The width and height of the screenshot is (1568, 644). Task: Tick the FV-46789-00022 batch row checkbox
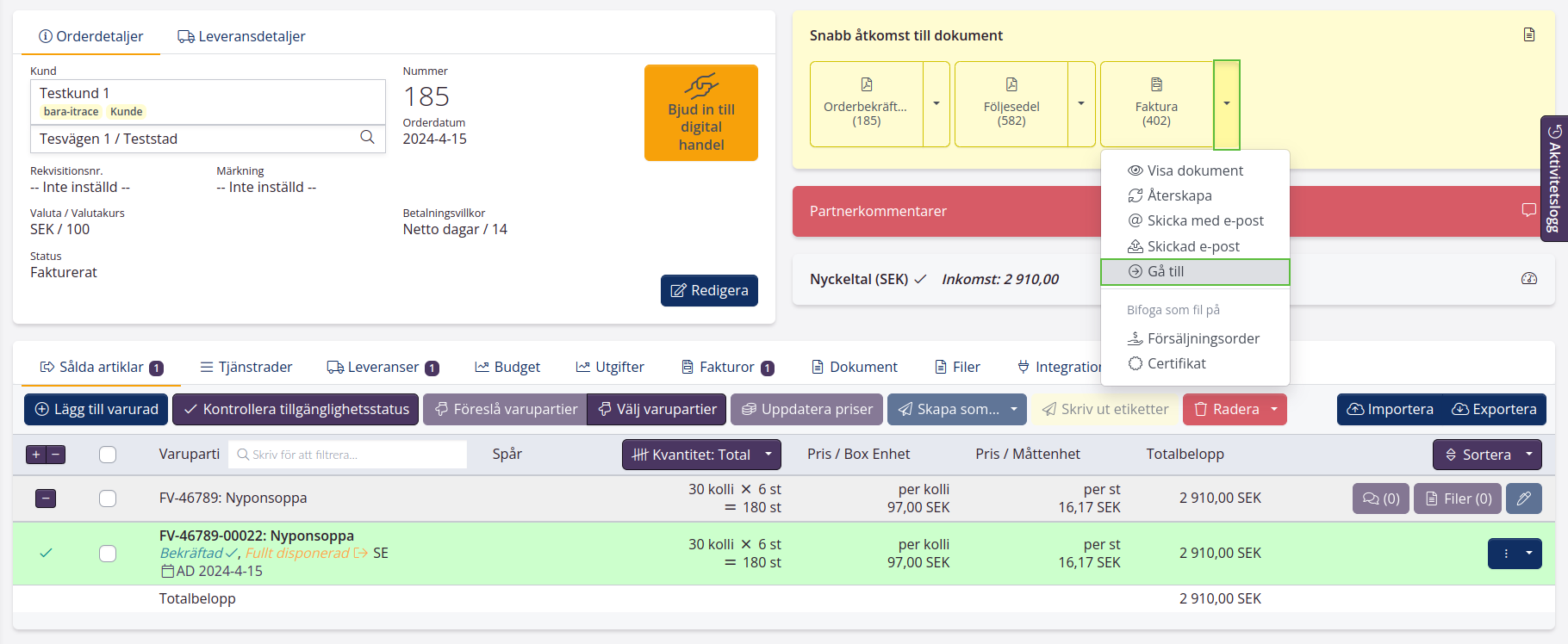point(108,554)
